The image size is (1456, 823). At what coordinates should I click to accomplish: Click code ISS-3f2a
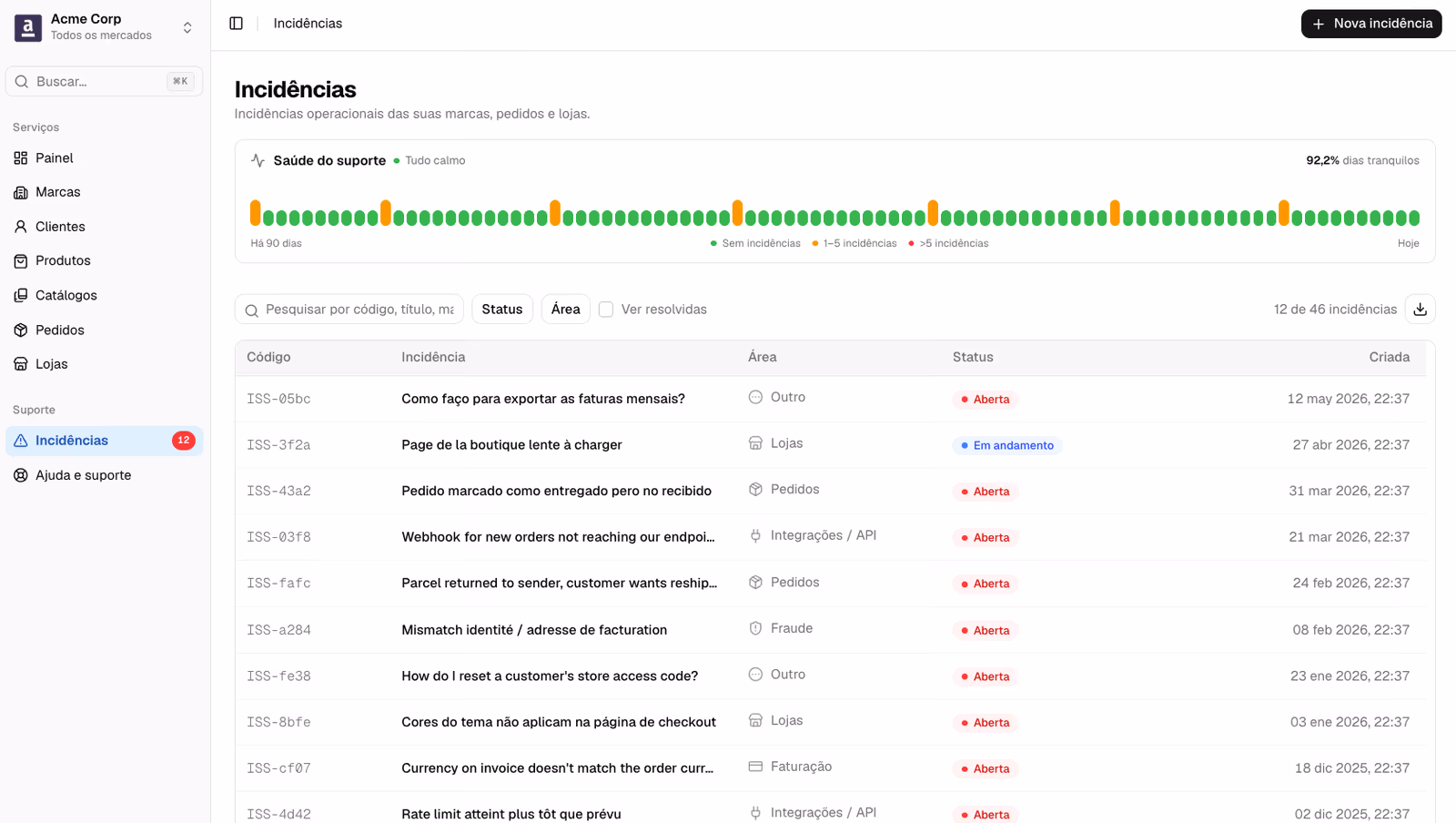[x=278, y=445]
